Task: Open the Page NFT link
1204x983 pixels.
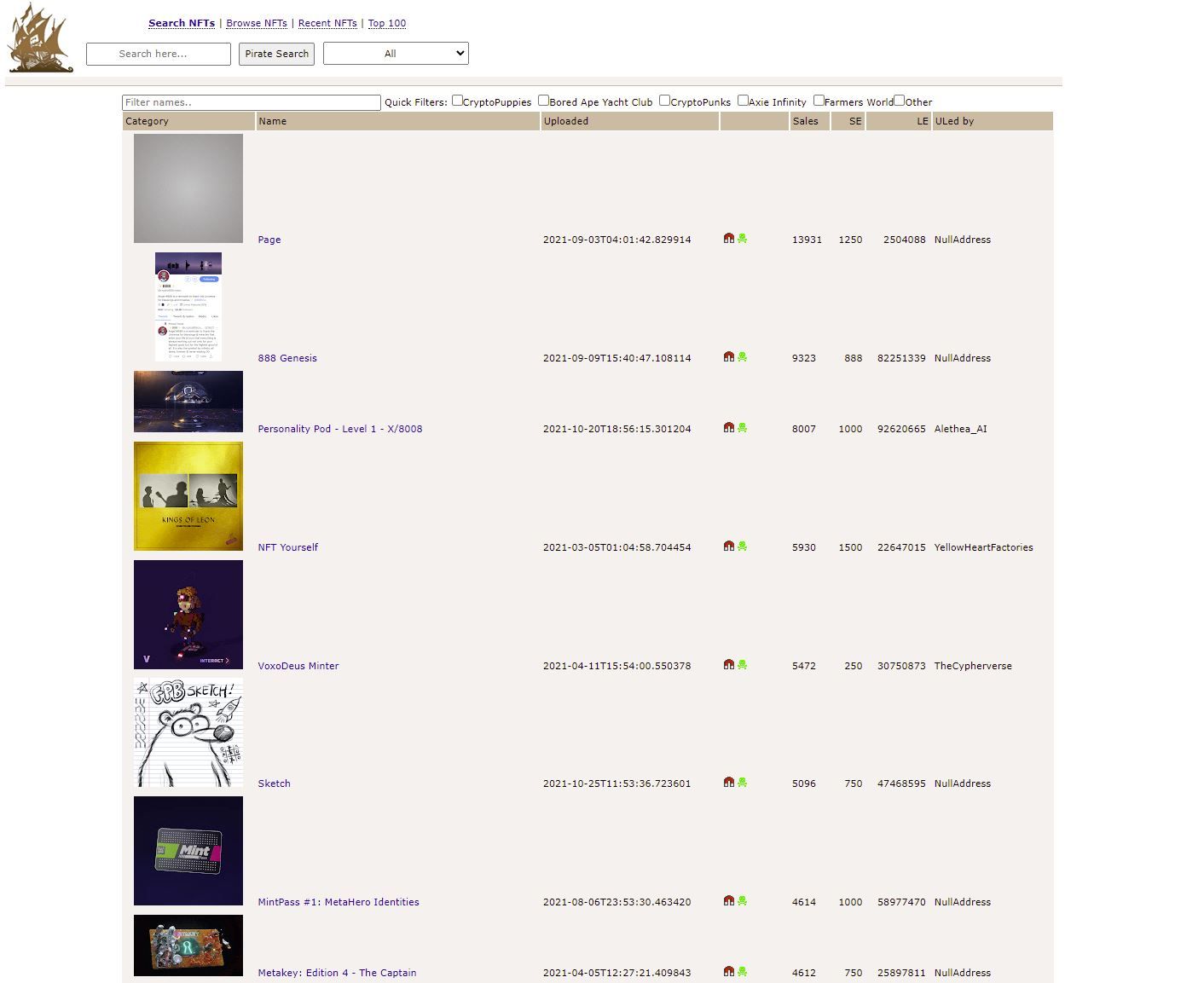Action: coord(269,240)
